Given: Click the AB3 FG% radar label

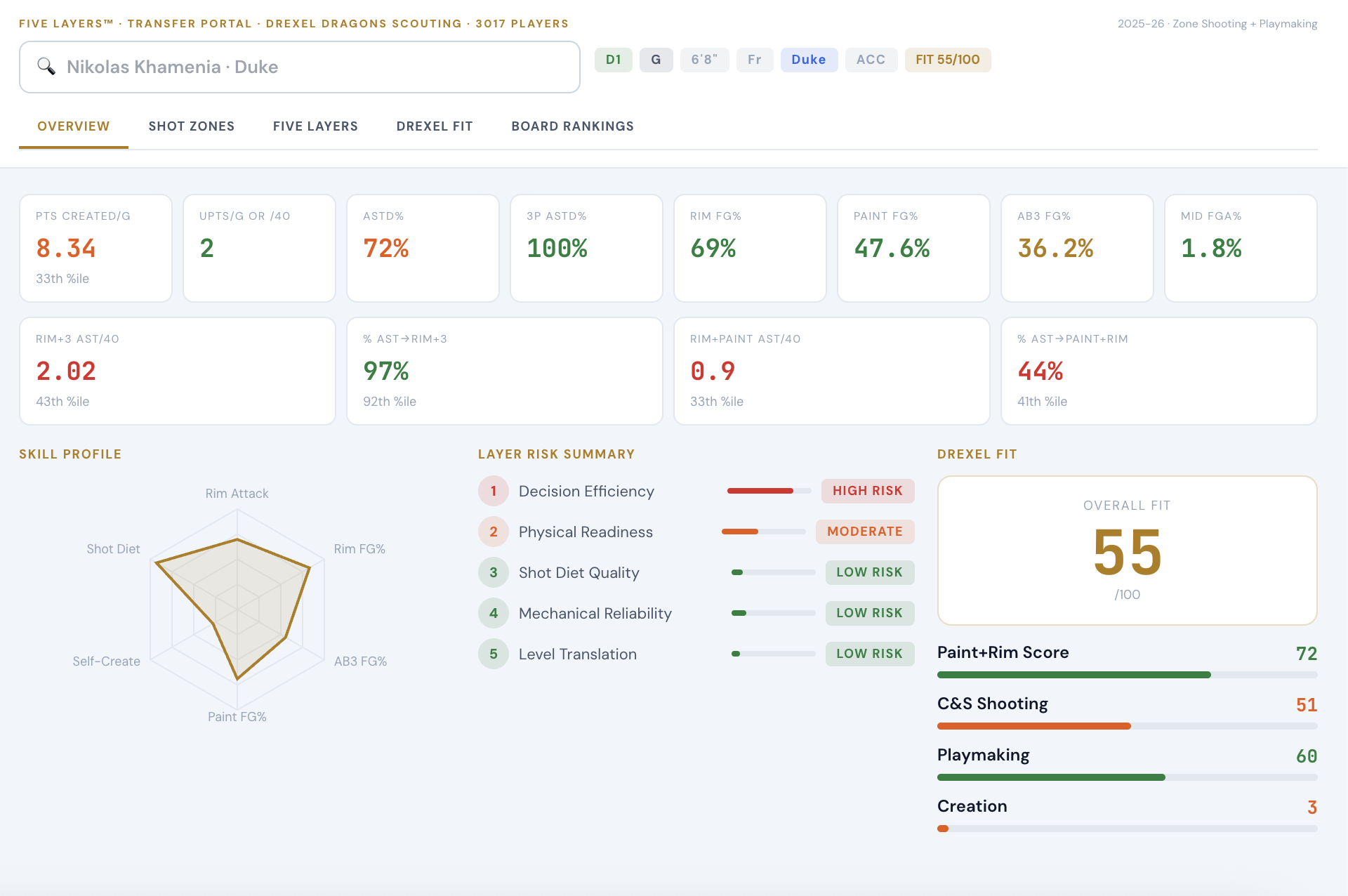Looking at the screenshot, I should pos(360,661).
